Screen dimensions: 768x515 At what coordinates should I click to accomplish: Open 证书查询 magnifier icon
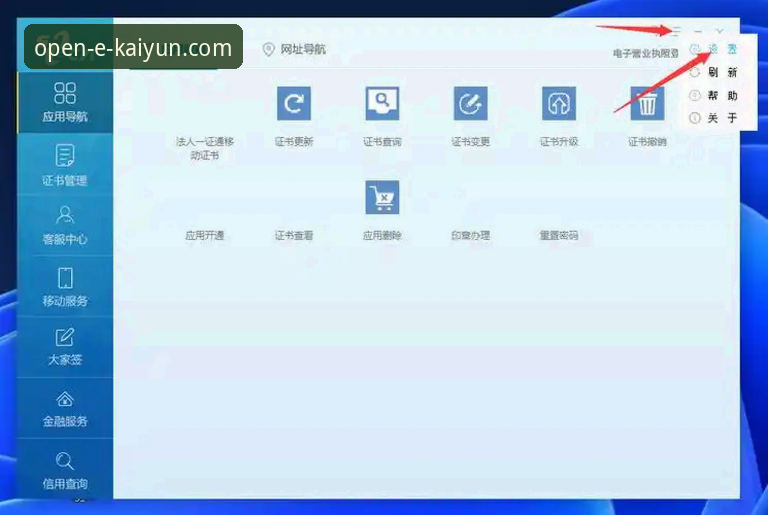coord(382,103)
